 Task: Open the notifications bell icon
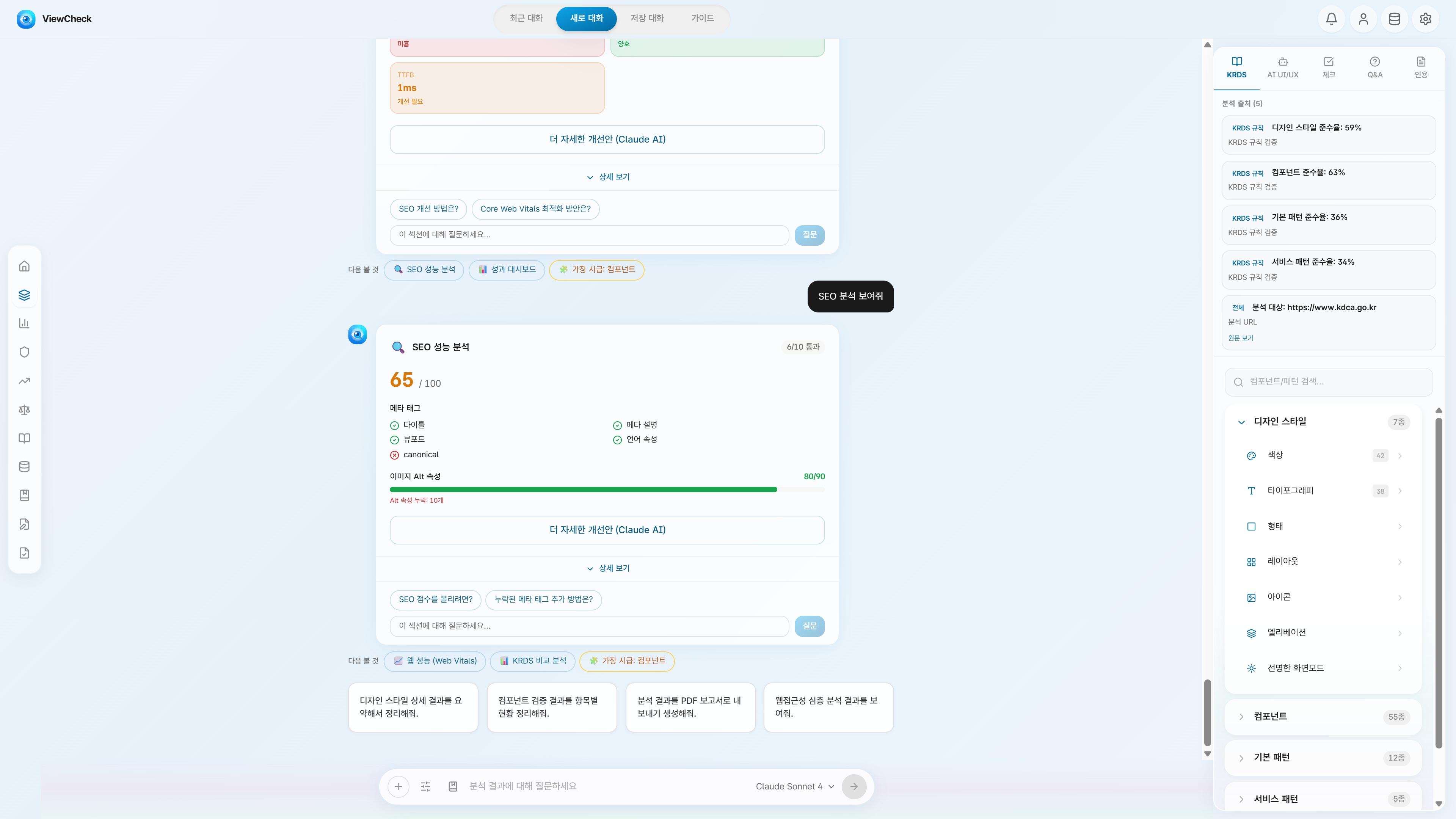click(x=1332, y=19)
